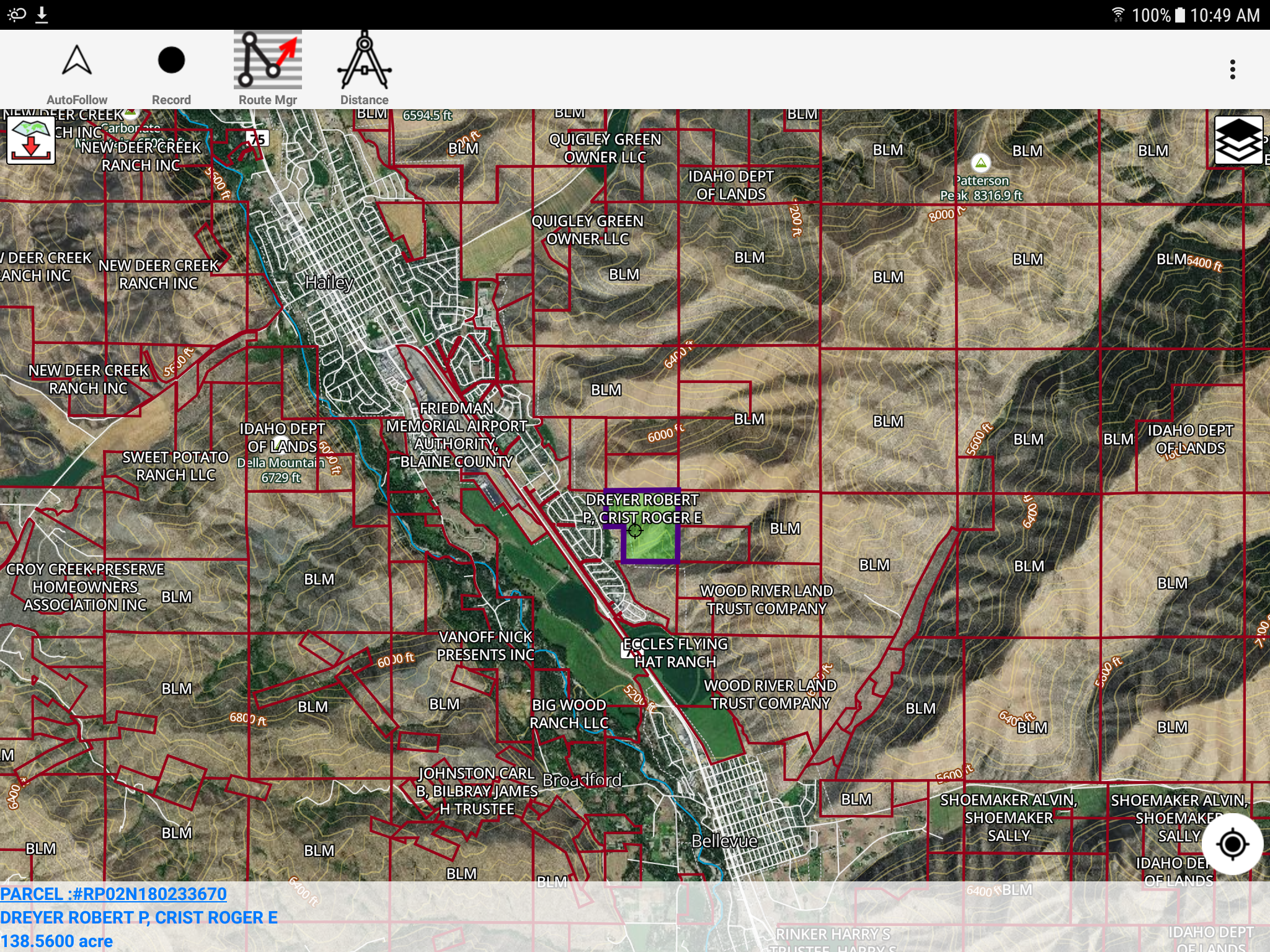Center map on my GPS location

coord(1232,844)
